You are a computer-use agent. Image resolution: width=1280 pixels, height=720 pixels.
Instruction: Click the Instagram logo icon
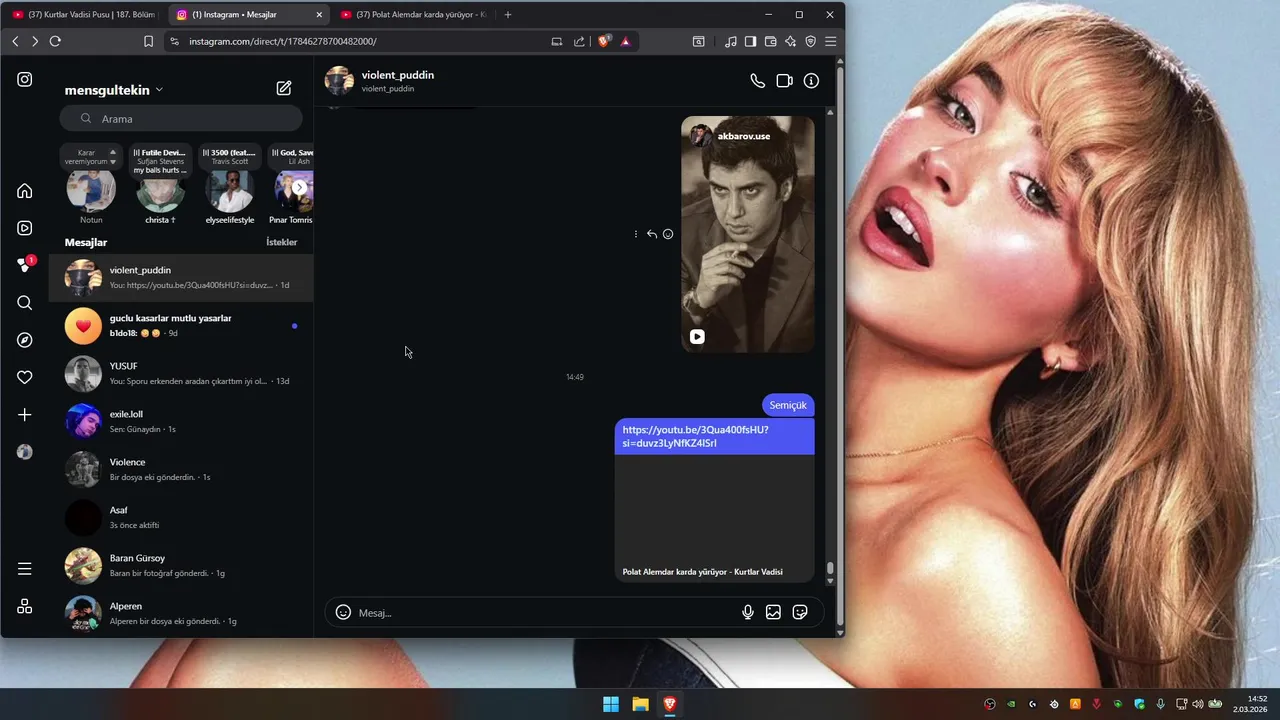(25, 80)
